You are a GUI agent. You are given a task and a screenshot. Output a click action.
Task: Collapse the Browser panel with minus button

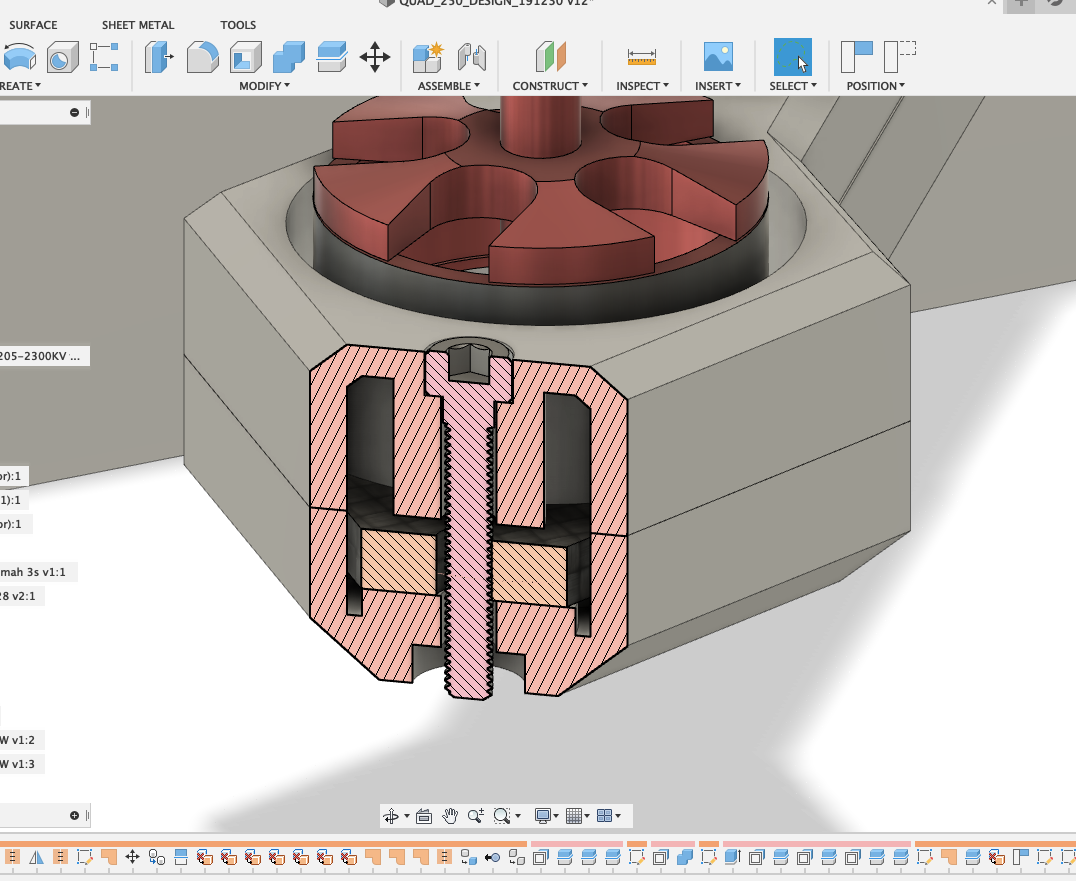point(74,113)
